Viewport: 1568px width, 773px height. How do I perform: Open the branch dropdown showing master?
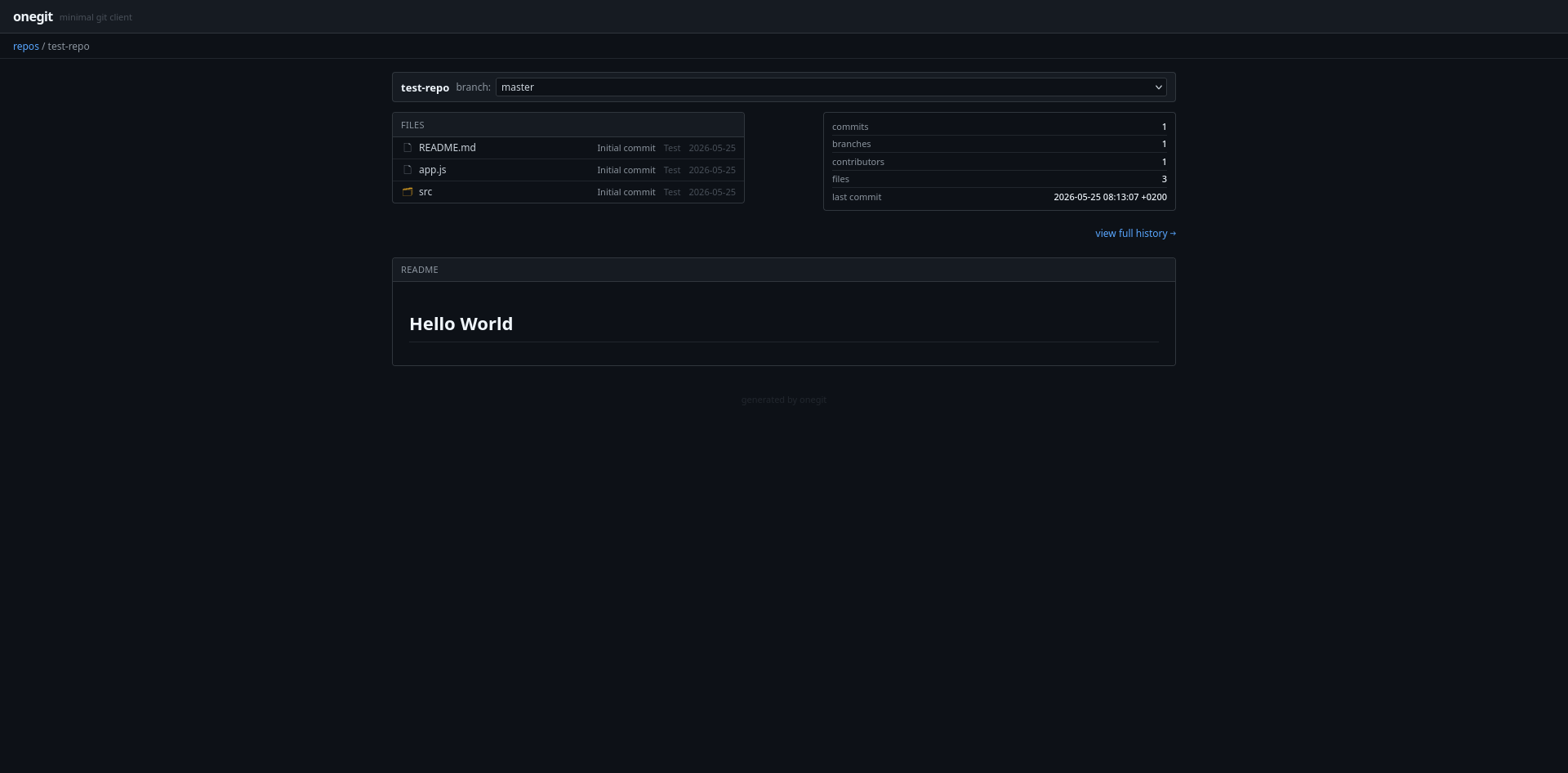pos(831,87)
